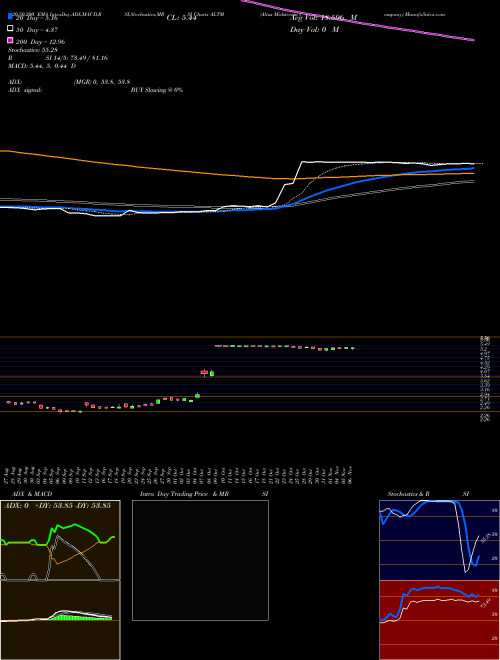Click the 'Stochastics & R SI' panel title
500x660 pixels.
click(x=428, y=494)
